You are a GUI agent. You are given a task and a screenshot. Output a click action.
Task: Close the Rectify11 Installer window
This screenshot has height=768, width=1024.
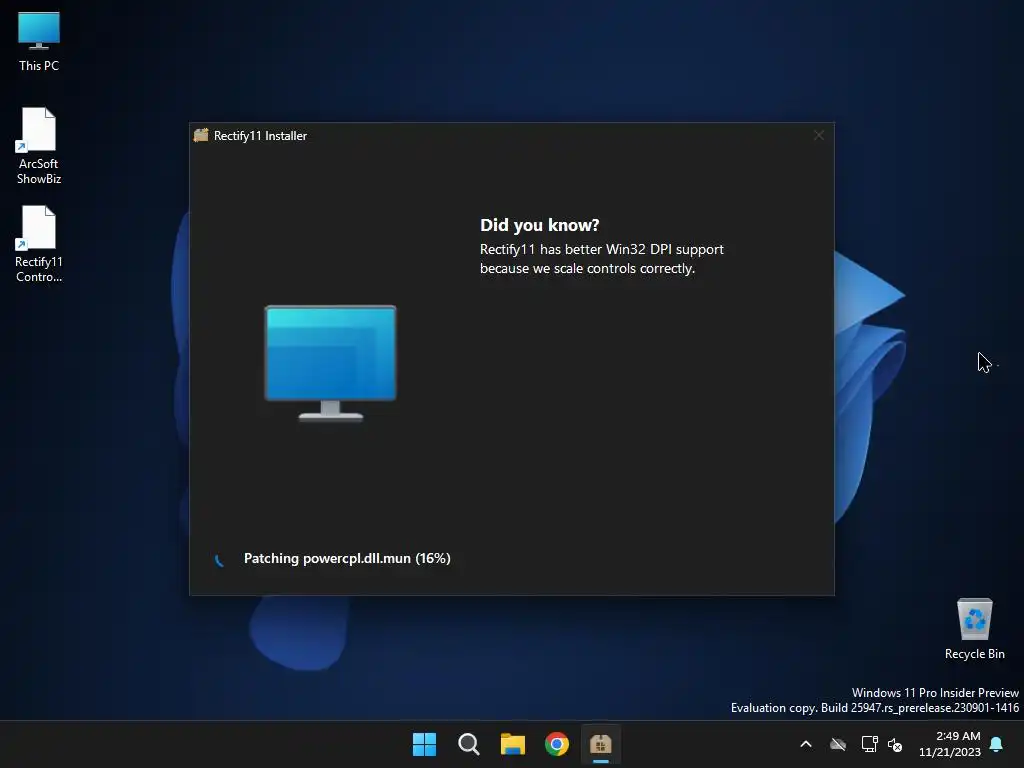(819, 135)
